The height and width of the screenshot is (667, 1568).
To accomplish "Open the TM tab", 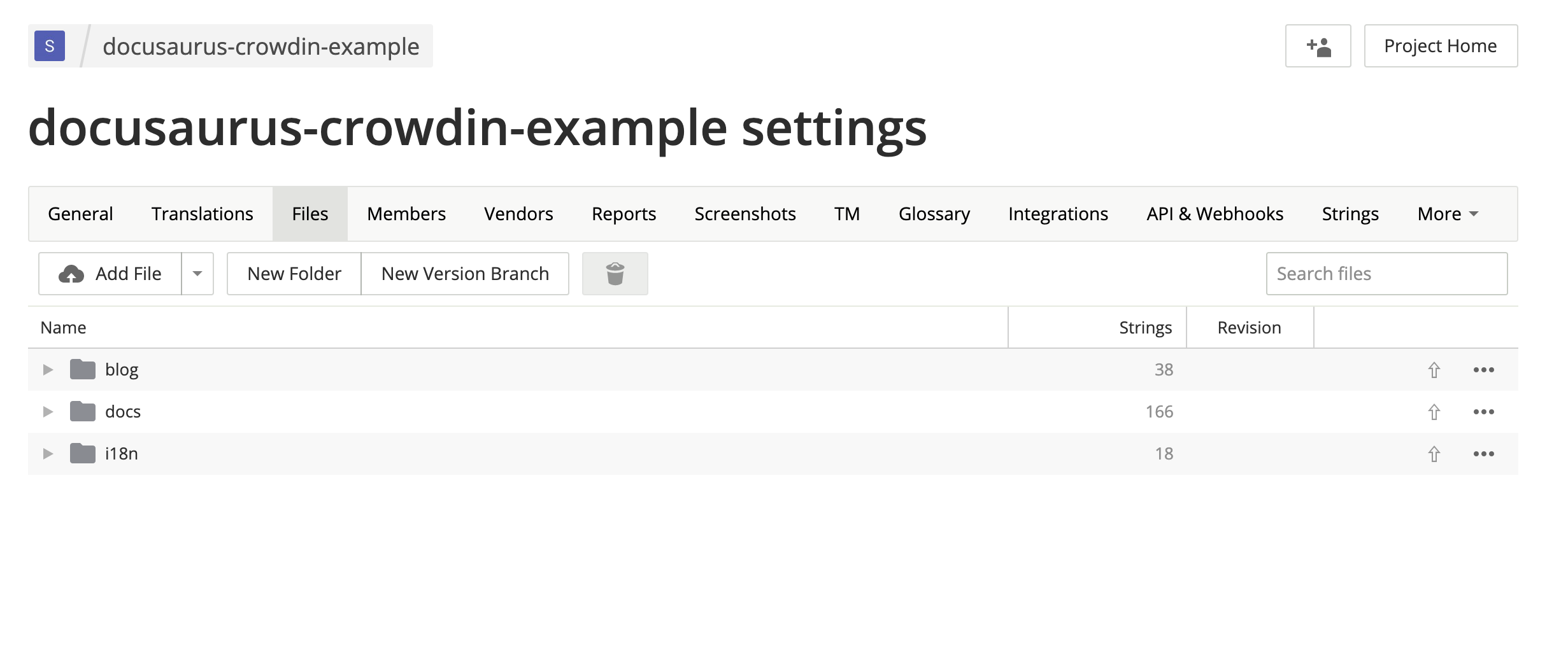I will [x=847, y=213].
